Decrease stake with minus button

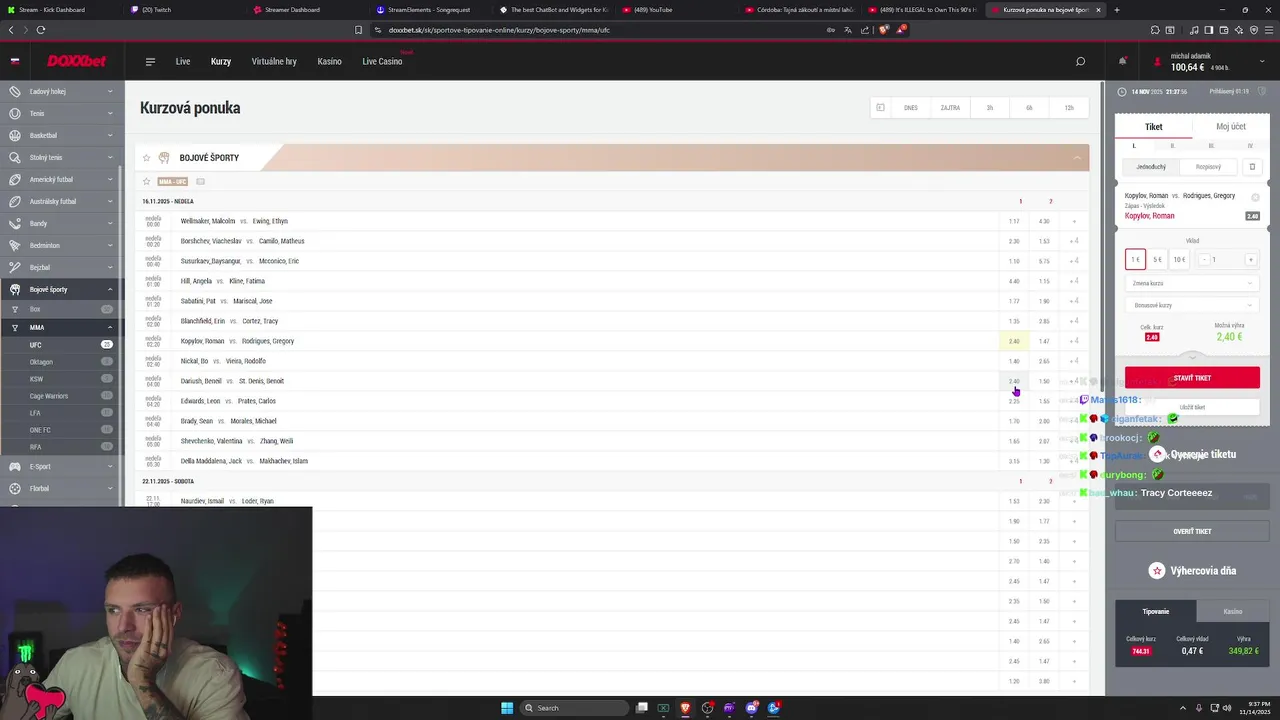(x=1204, y=259)
